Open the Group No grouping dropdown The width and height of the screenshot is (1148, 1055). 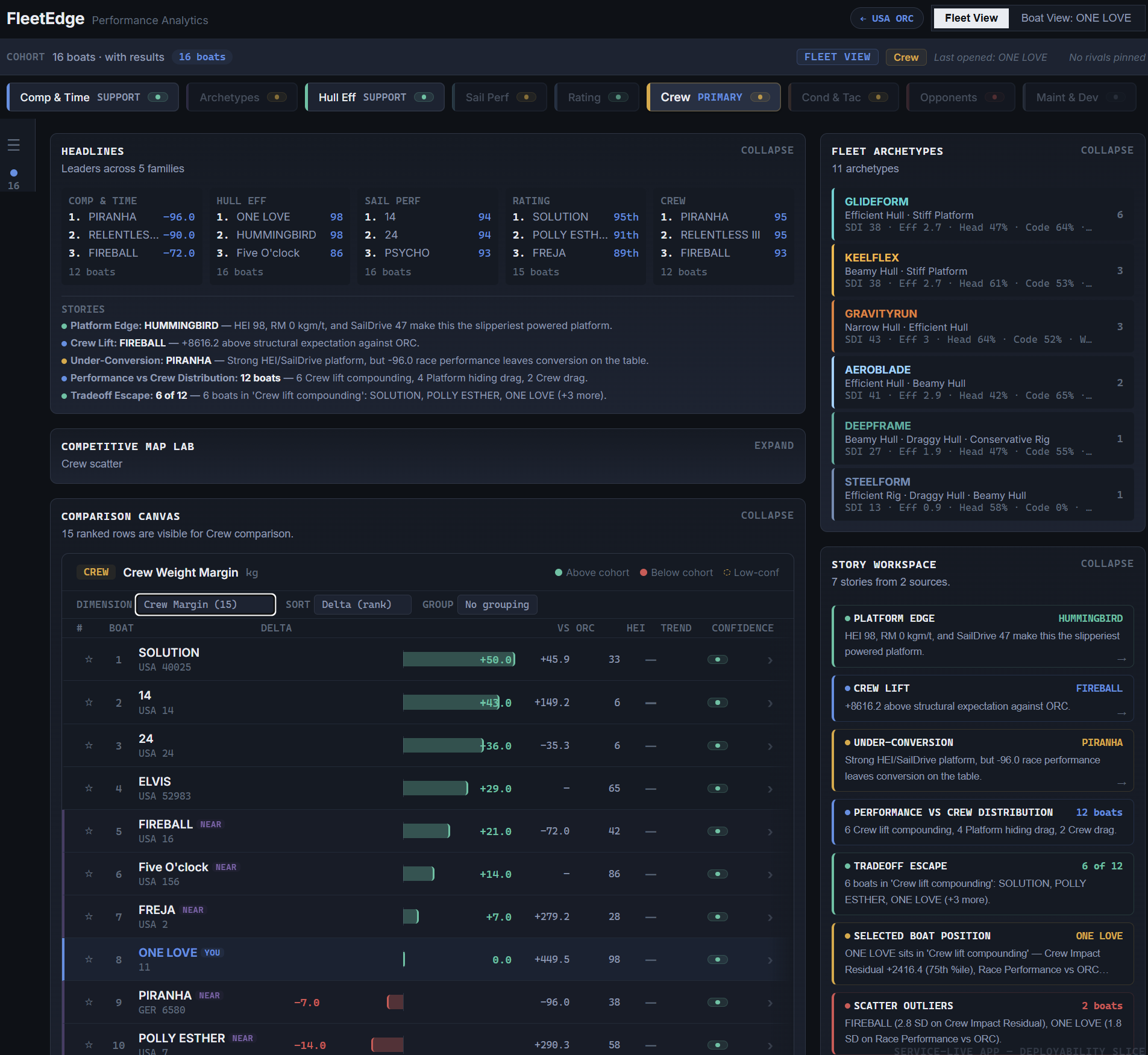pyautogui.click(x=497, y=604)
